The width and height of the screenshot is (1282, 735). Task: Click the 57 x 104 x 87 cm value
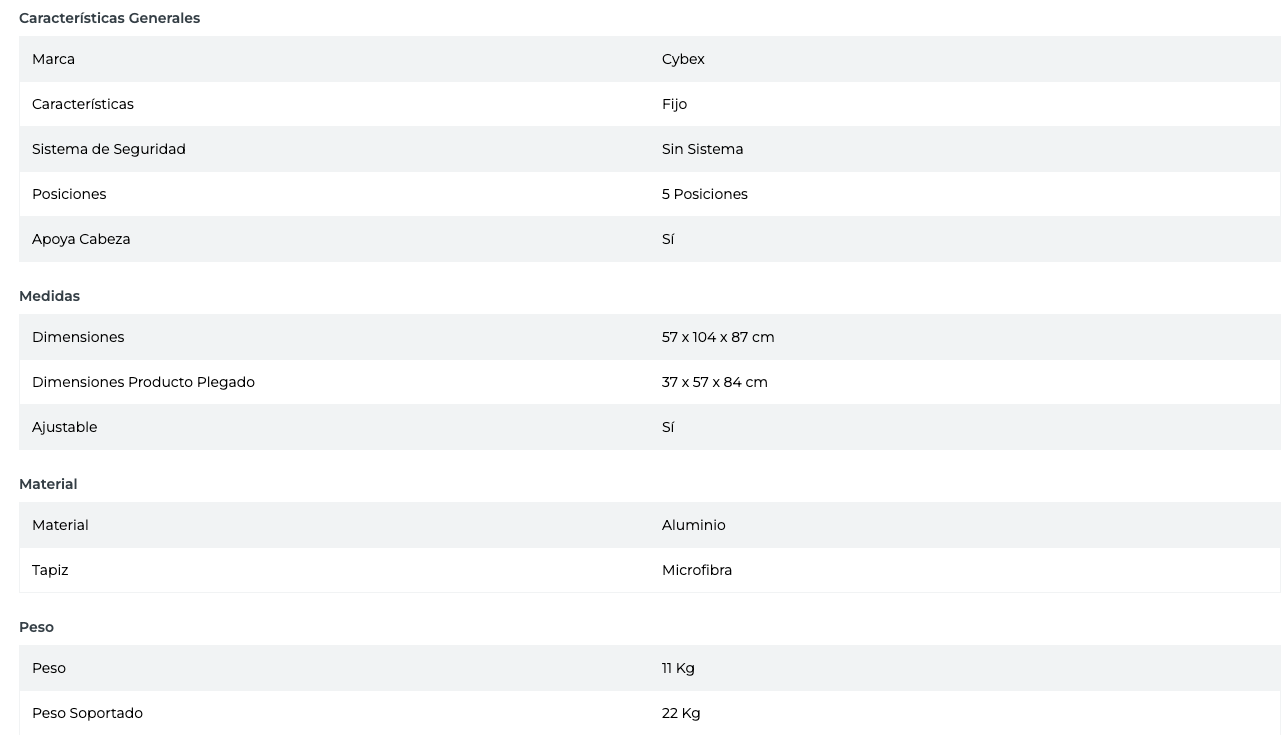(x=717, y=337)
